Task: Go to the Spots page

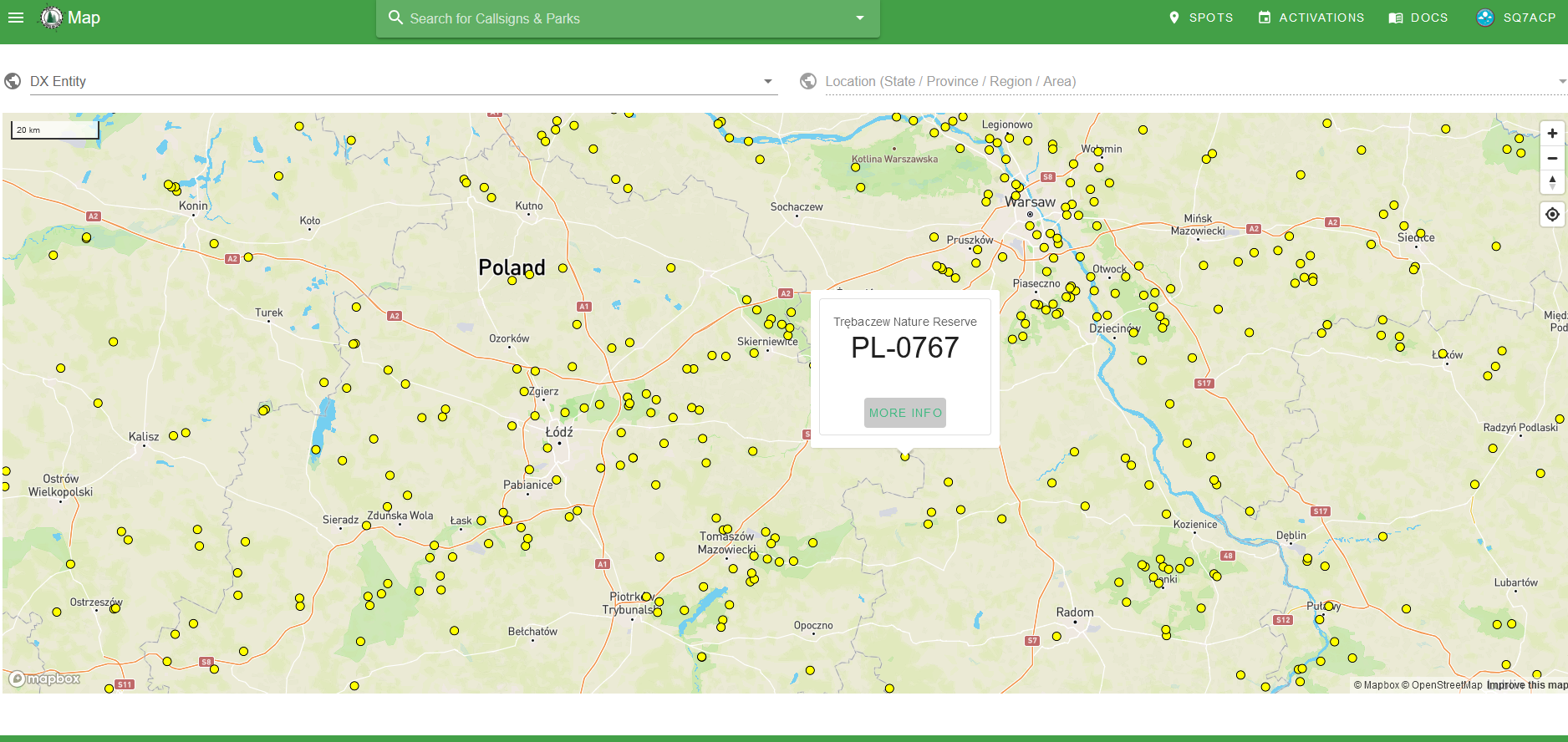Action: pos(1200,18)
